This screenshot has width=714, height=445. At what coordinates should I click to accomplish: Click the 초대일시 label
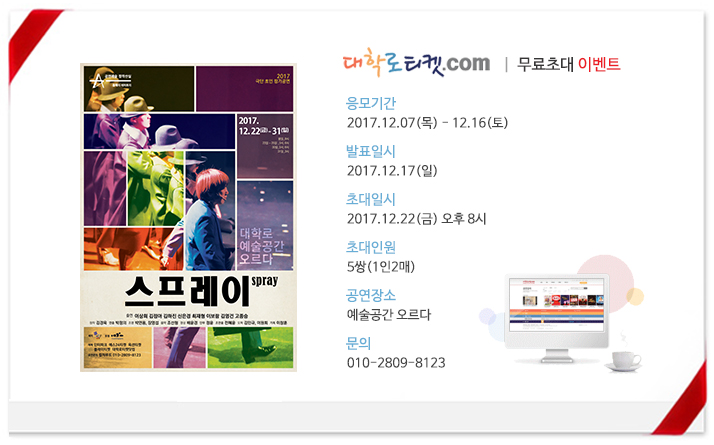click(x=371, y=199)
